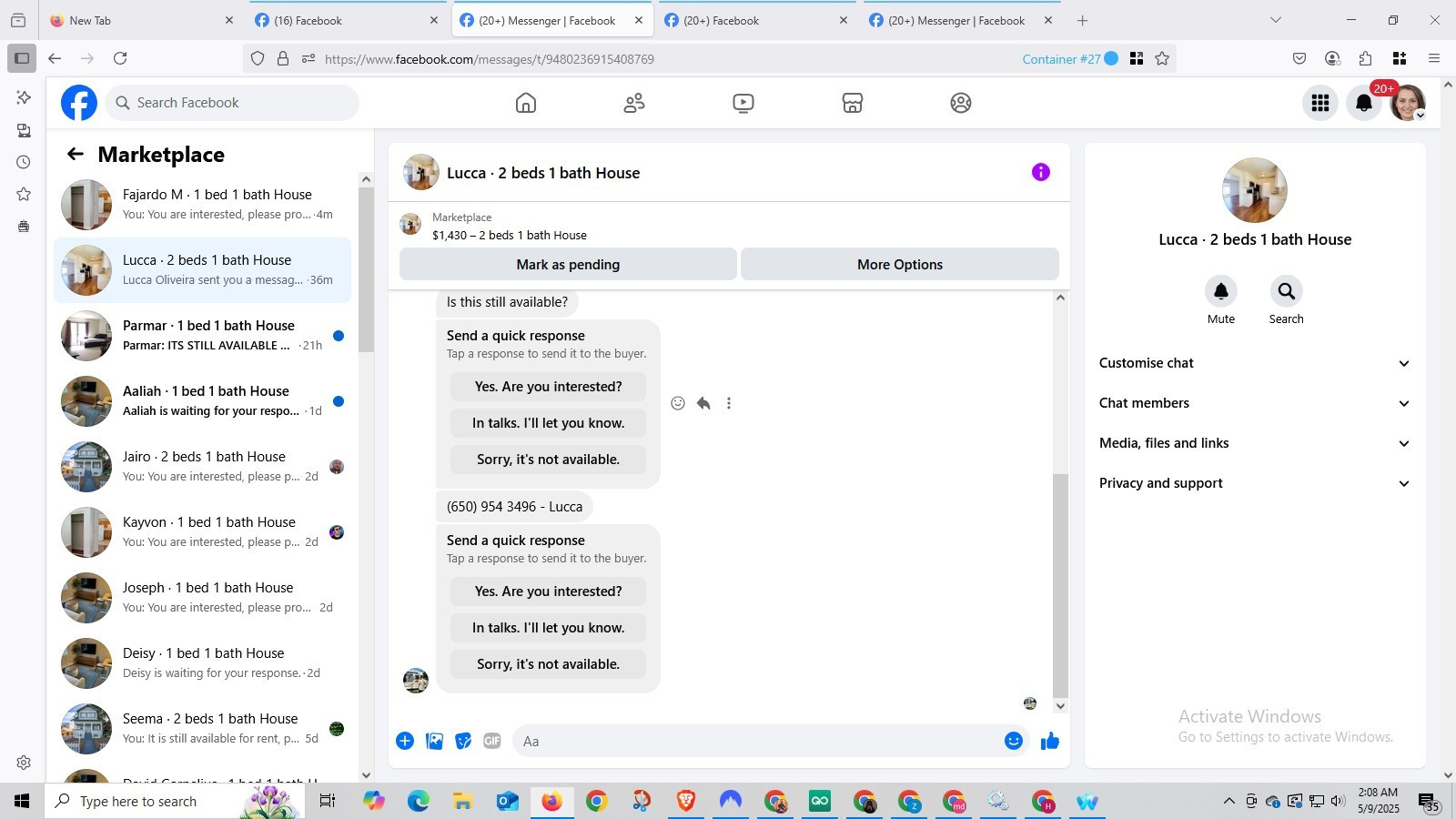Open notifications bell with 20+ badge
This screenshot has height=819, width=1456.
pos(1364,103)
